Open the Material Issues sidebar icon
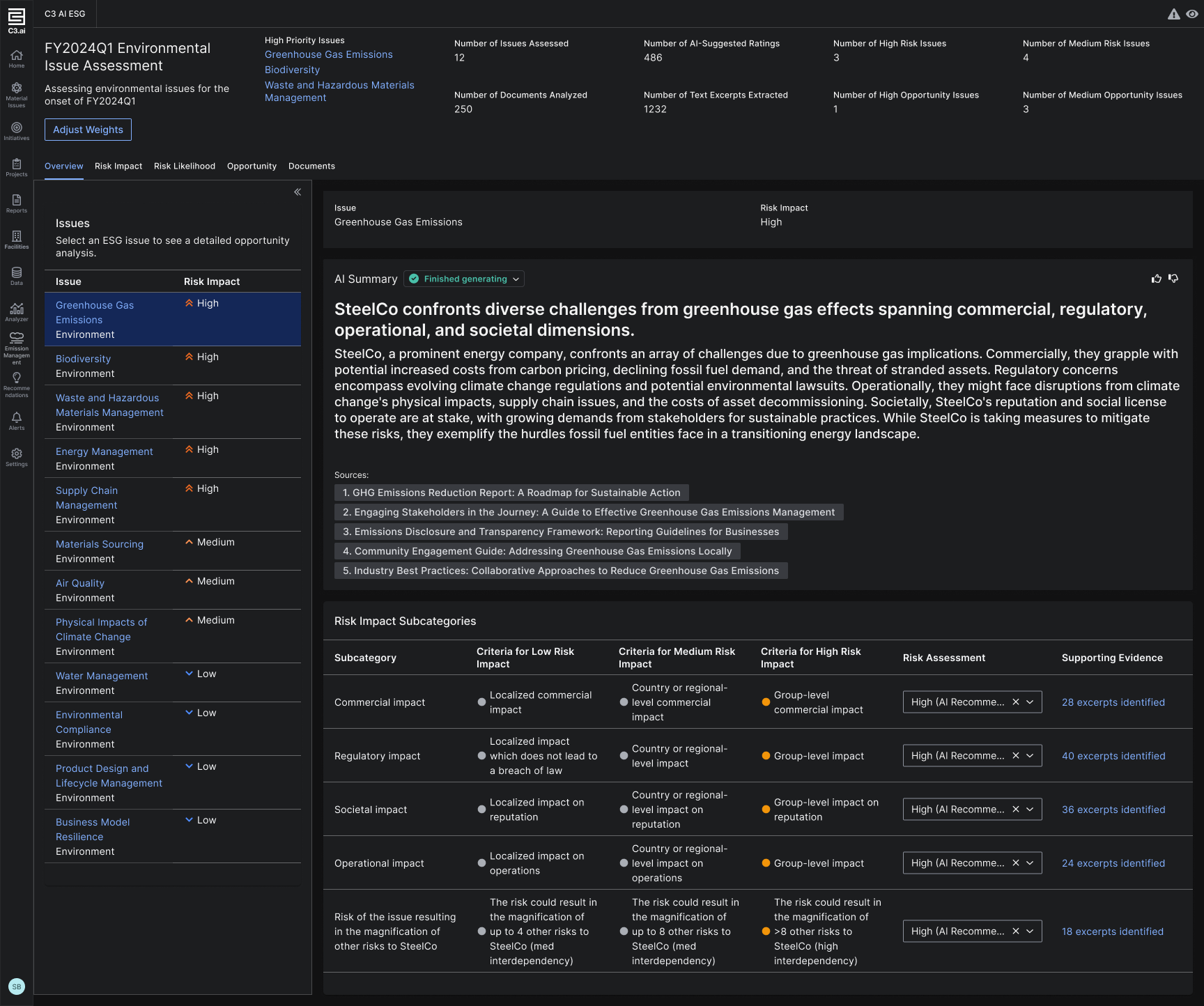This screenshot has height=1006, width=1204. coord(17,95)
